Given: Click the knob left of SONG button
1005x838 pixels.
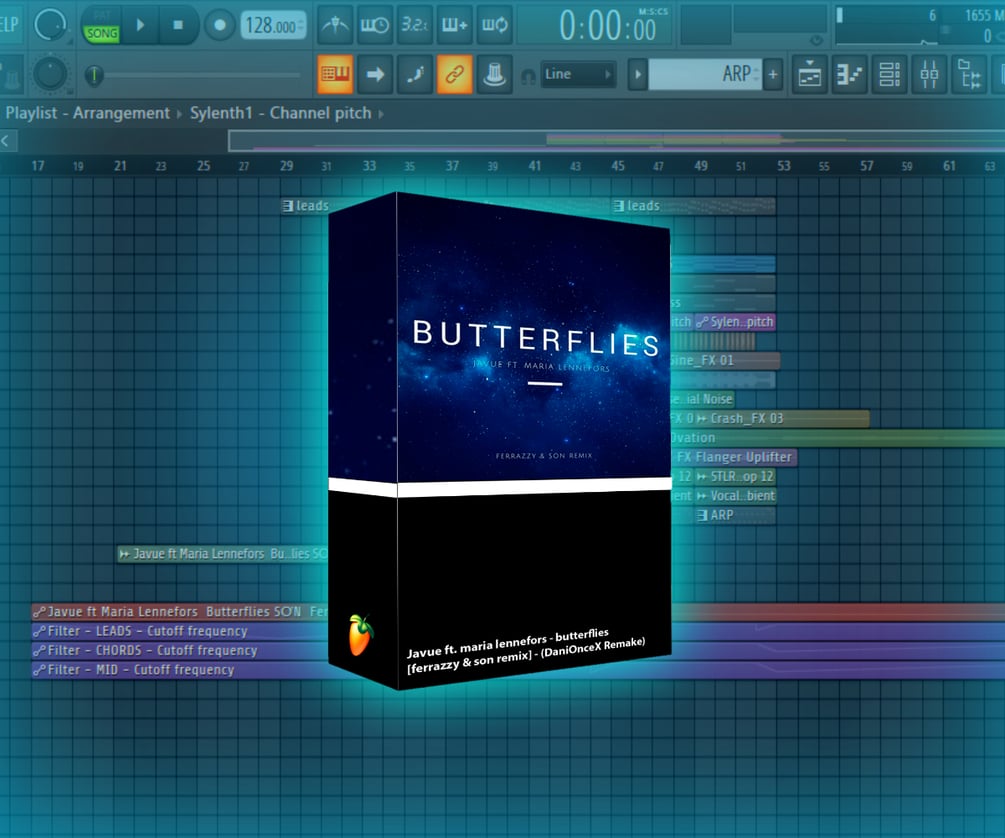Looking at the screenshot, I should point(50,25).
